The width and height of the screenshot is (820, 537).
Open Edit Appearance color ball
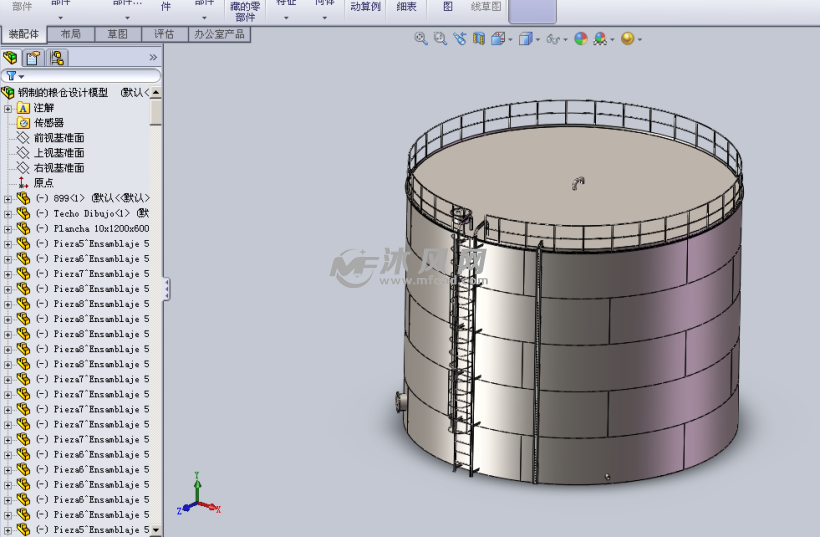click(x=581, y=39)
